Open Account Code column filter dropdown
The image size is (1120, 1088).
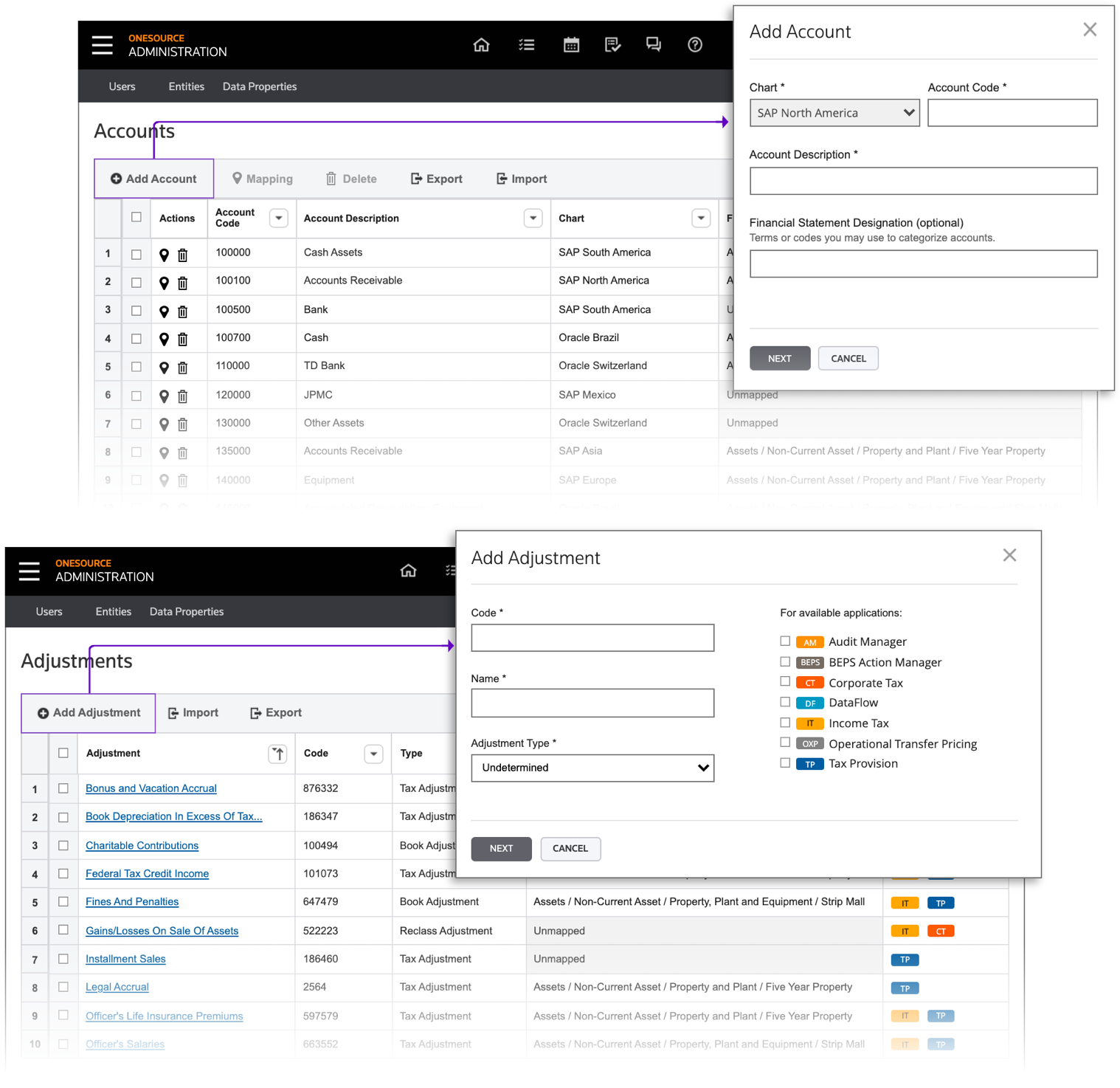(x=278, y=218)
